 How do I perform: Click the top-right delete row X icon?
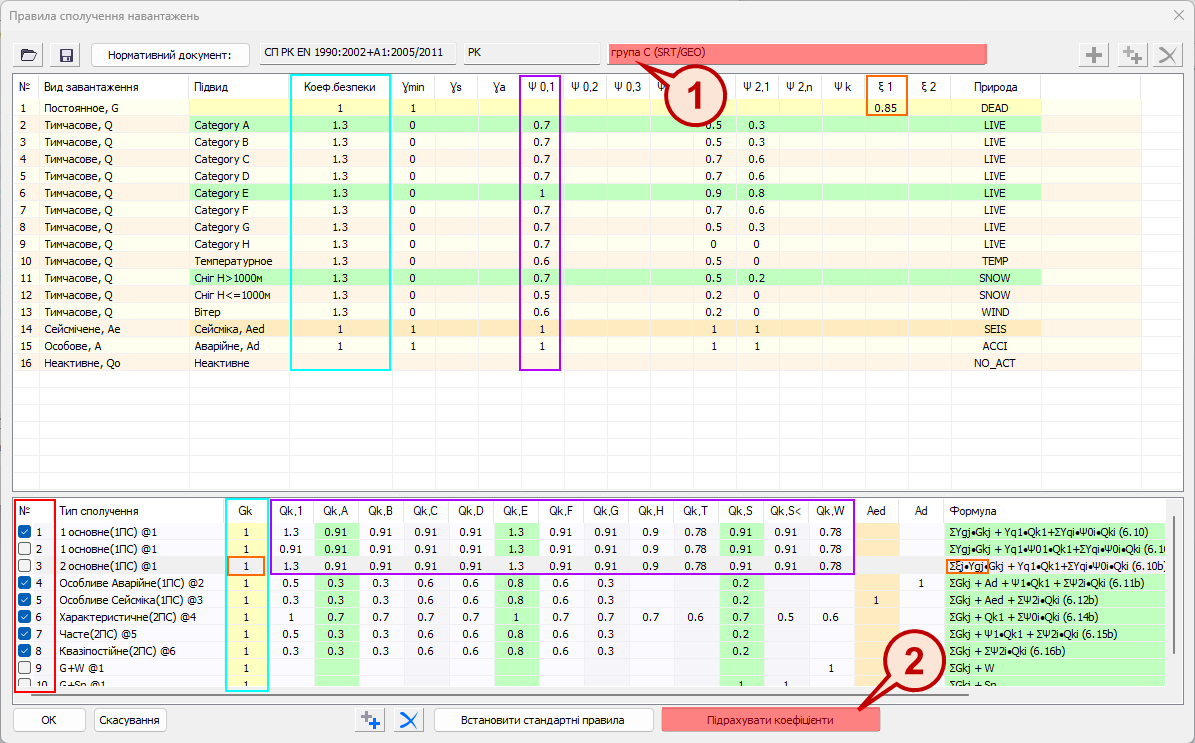click(x=1166, y=55)
